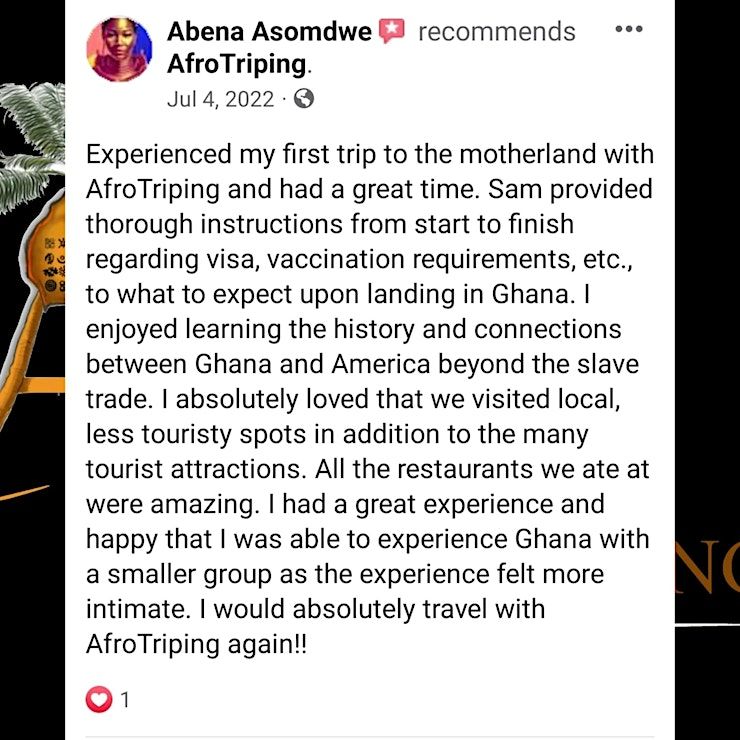Click the white line under gold letters

tap(709, 625)
